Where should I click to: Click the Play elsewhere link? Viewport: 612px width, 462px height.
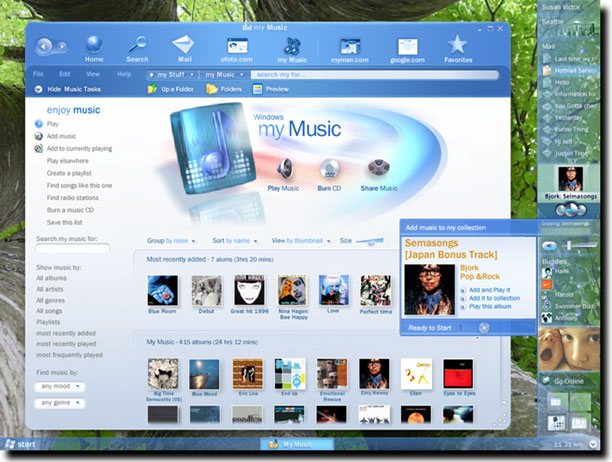(x=68, y=161)
